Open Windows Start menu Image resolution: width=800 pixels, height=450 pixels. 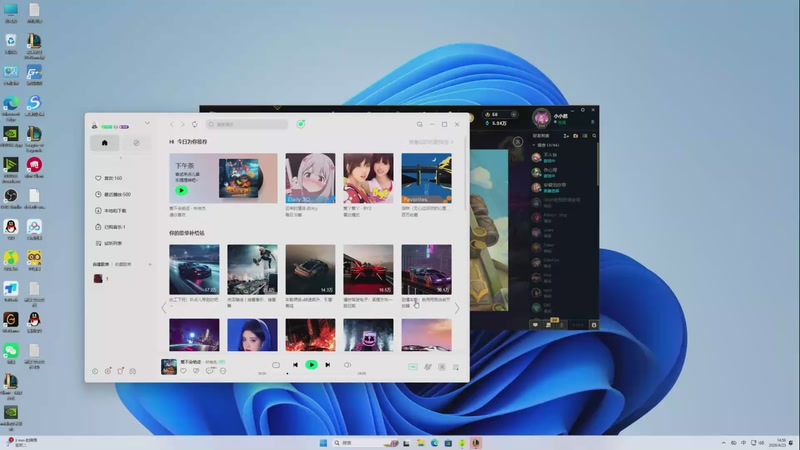[323, 443]
